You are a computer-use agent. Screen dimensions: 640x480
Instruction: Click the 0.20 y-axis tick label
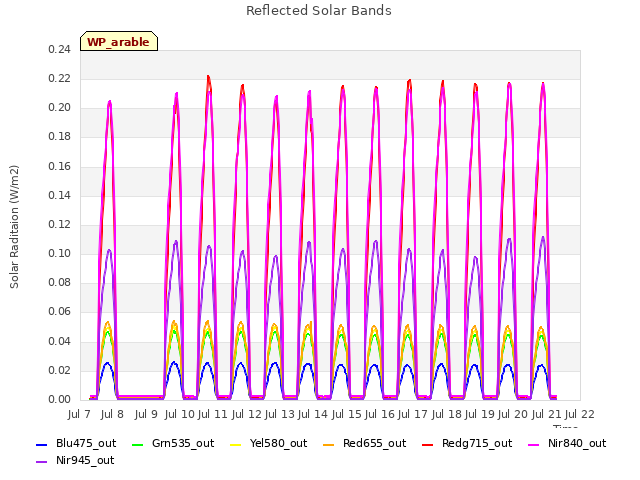60,108
